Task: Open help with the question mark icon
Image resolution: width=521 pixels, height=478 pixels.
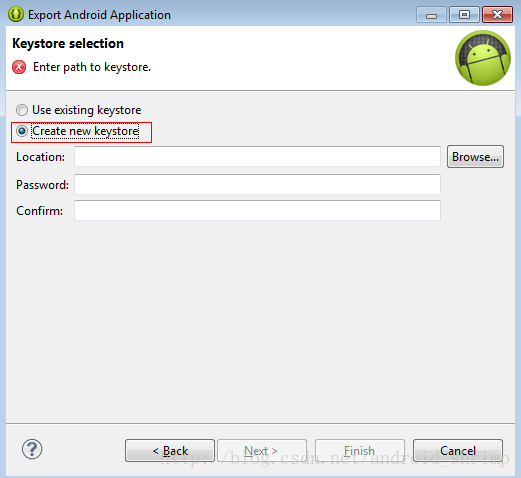Action: tap(32, 449)
